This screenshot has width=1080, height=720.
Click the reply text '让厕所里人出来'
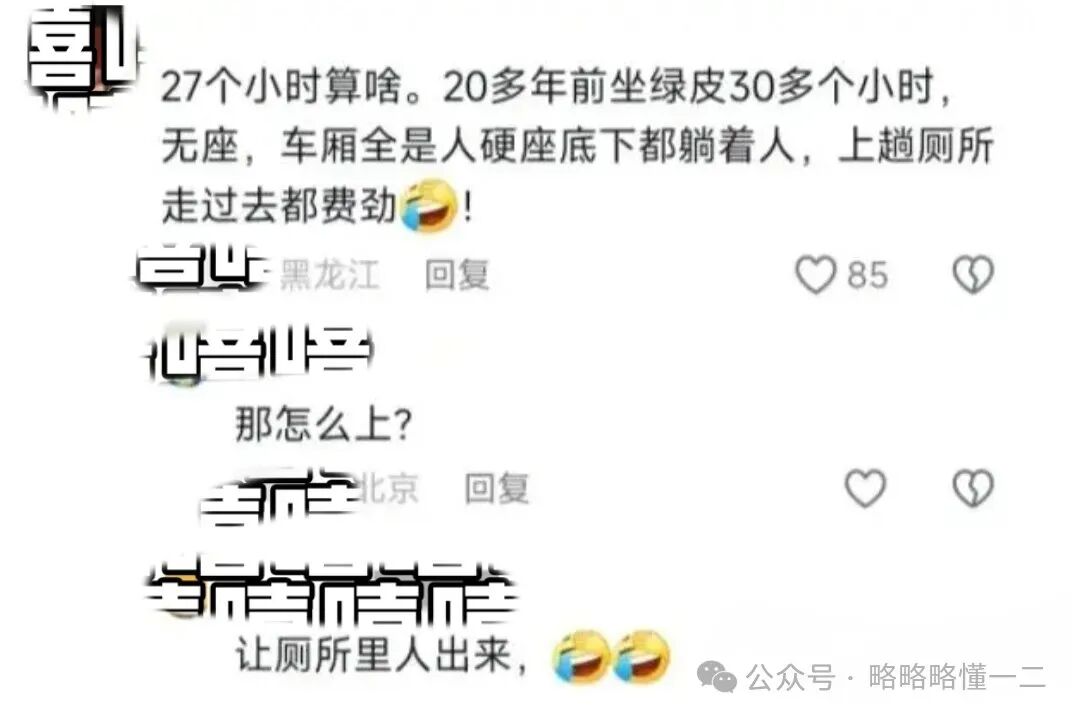[374, 654]
